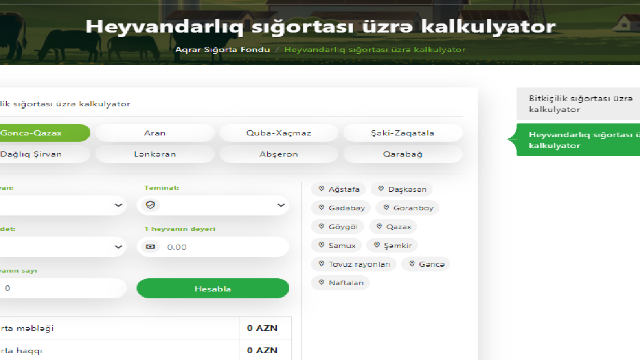Screen dimensions: 640x360
Task: Focus the 1 heyvanın dəyəri input
Action: [213, 247]
